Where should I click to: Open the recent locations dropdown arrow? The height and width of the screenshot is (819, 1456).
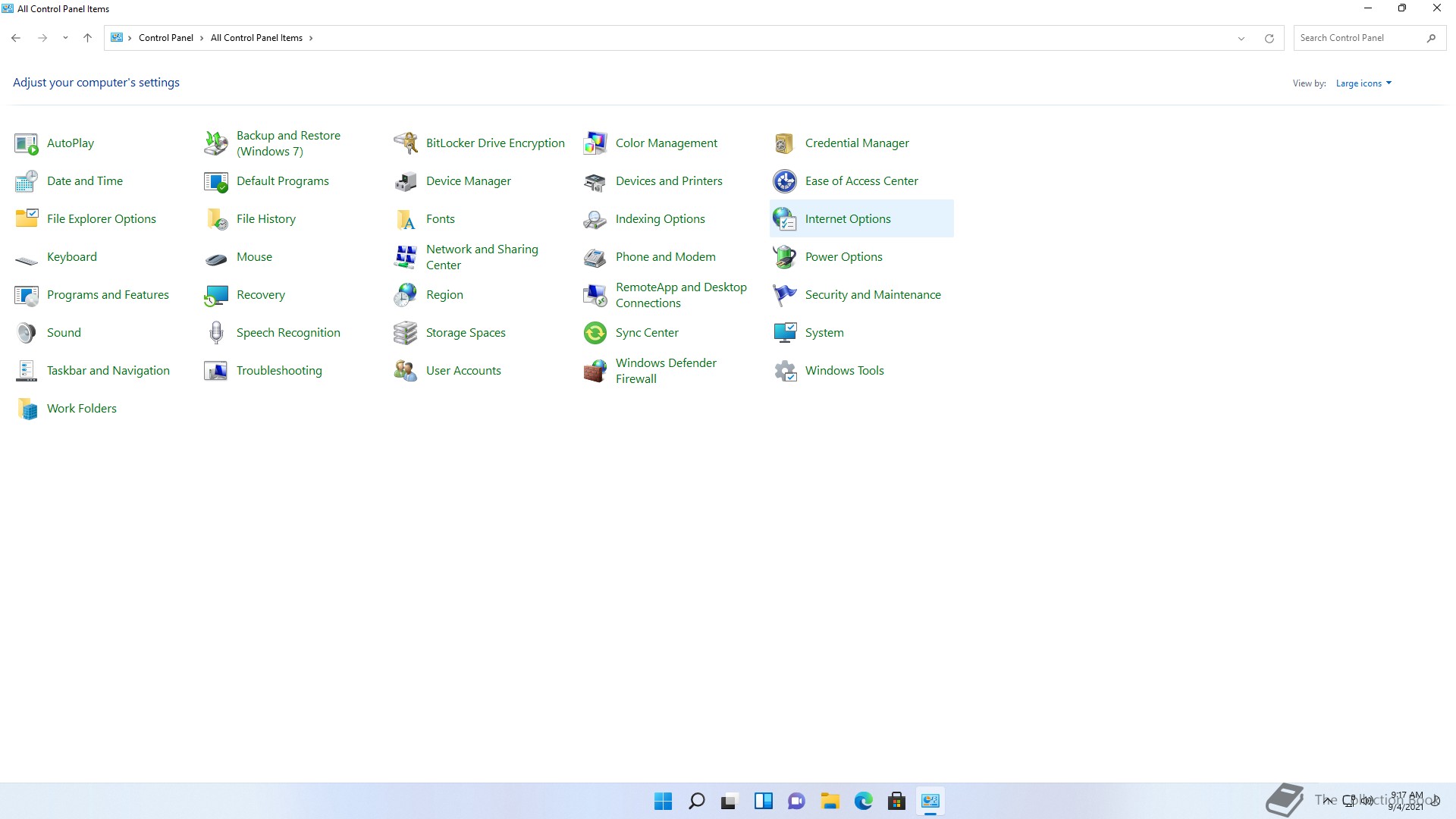(65, 38)
